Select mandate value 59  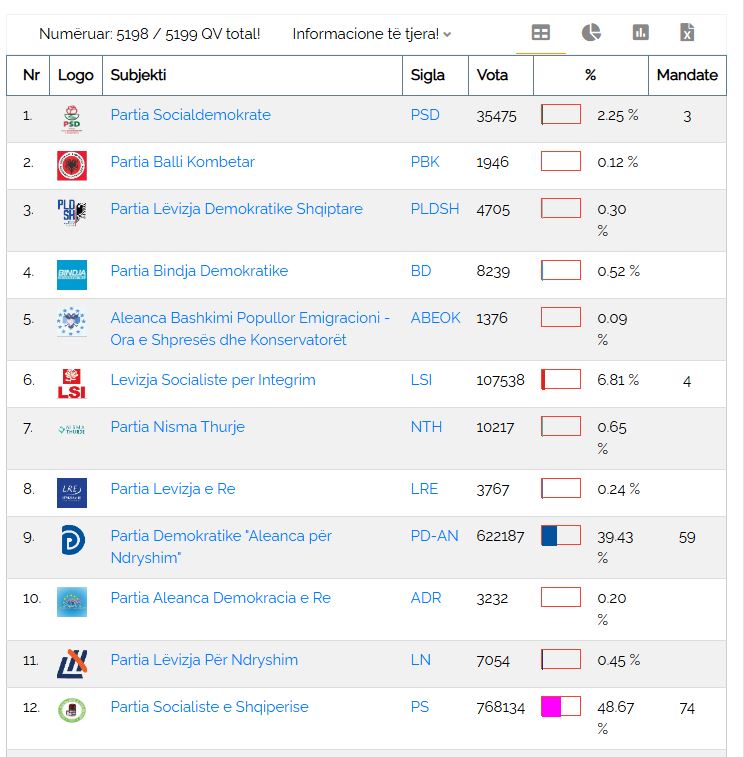click(687, 537)
